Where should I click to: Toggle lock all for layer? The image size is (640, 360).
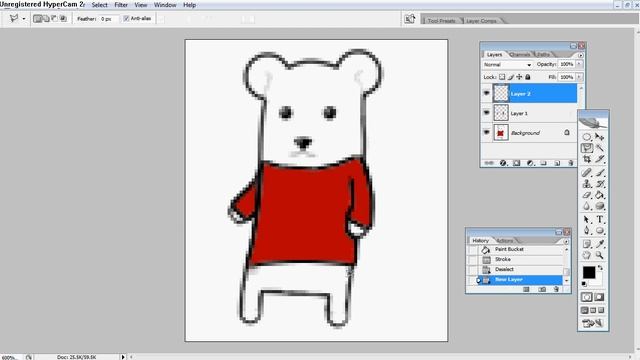tap(528, 77)
